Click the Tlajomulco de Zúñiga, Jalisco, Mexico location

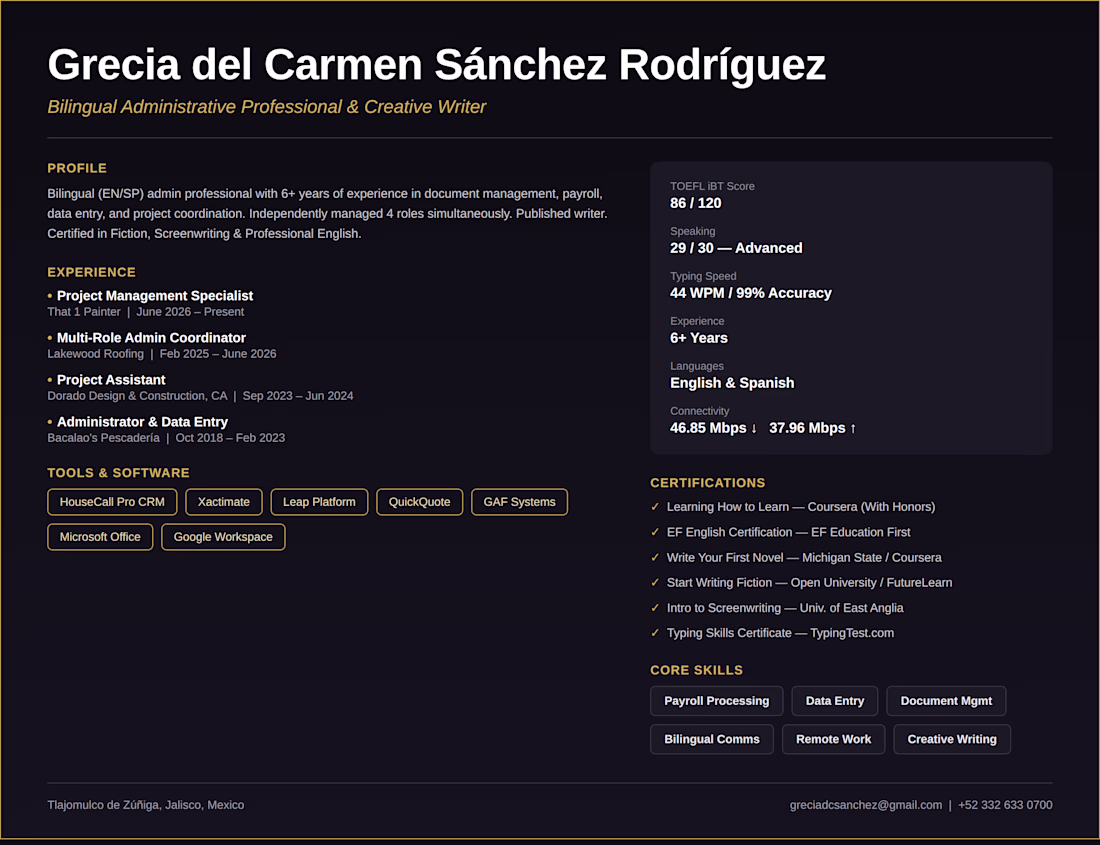click(146, 805)
